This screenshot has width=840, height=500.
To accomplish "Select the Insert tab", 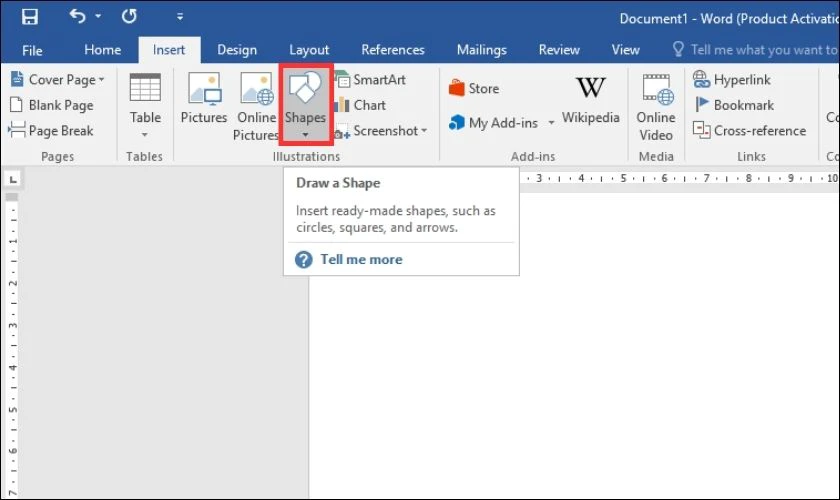I will (x=169, y=50).
